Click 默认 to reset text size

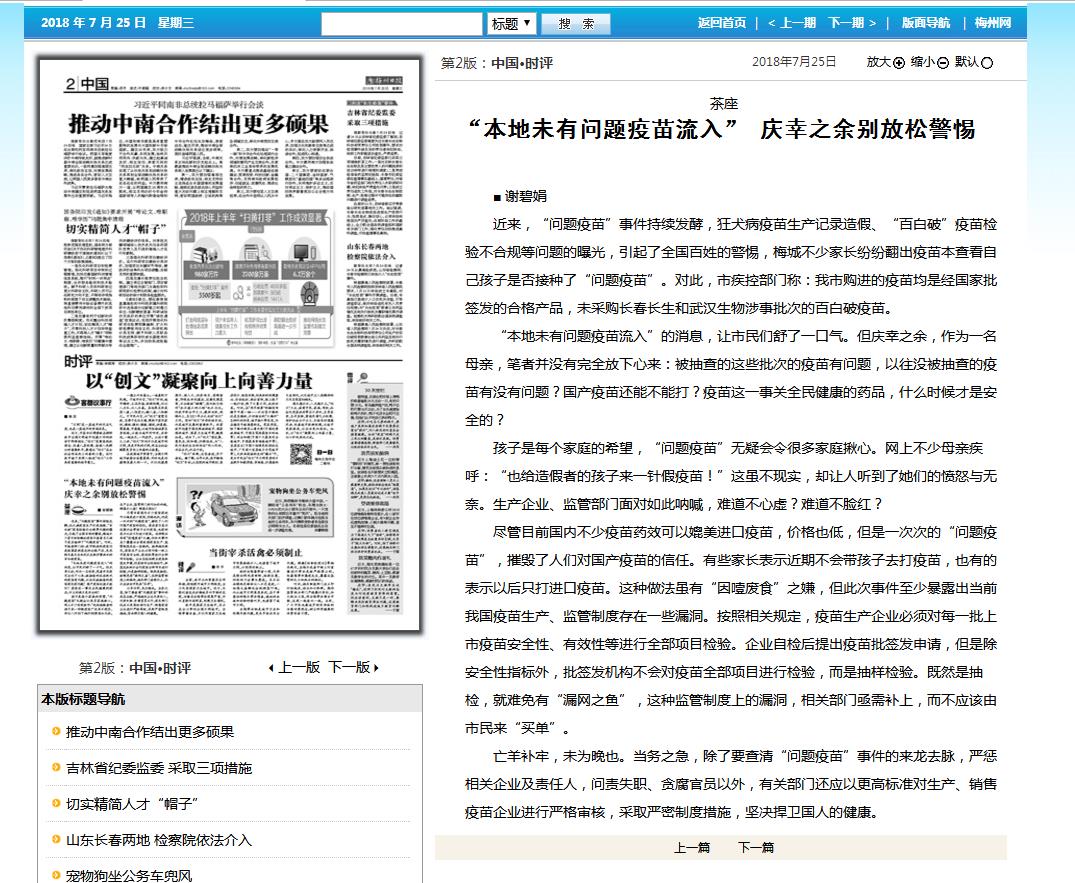967,62
